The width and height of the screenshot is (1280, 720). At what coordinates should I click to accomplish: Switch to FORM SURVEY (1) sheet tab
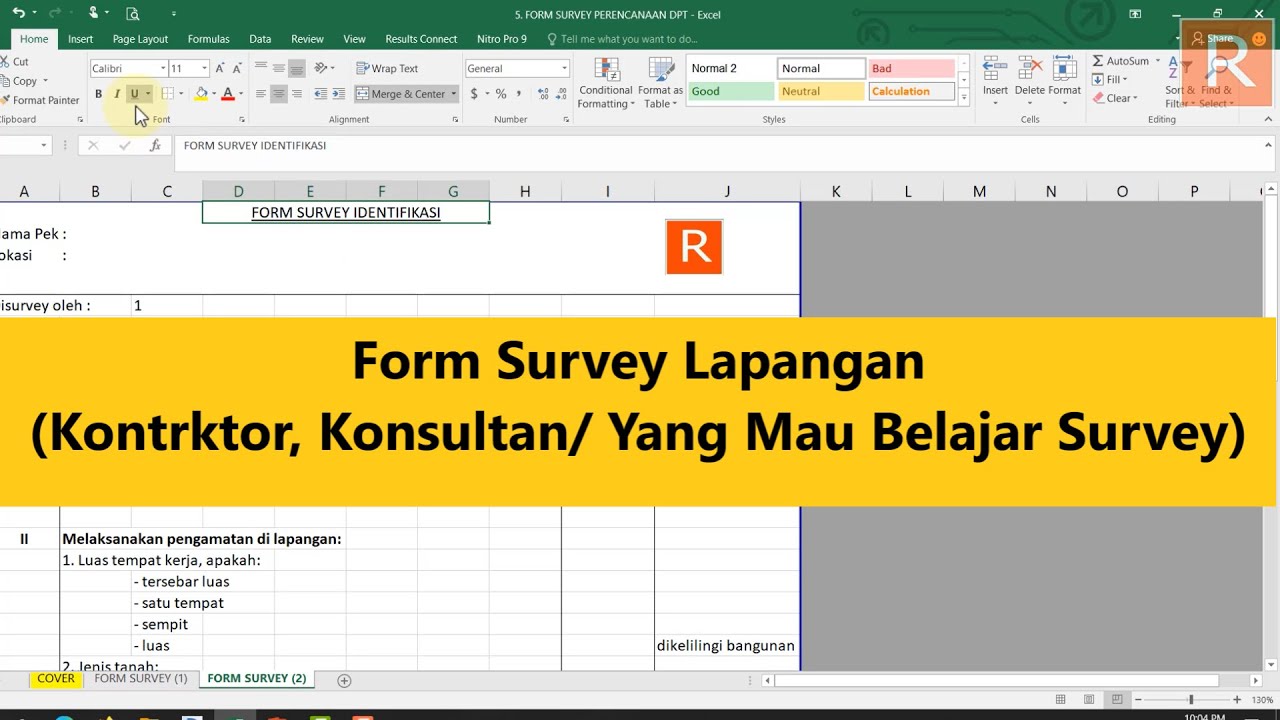(x=141, y=678)
